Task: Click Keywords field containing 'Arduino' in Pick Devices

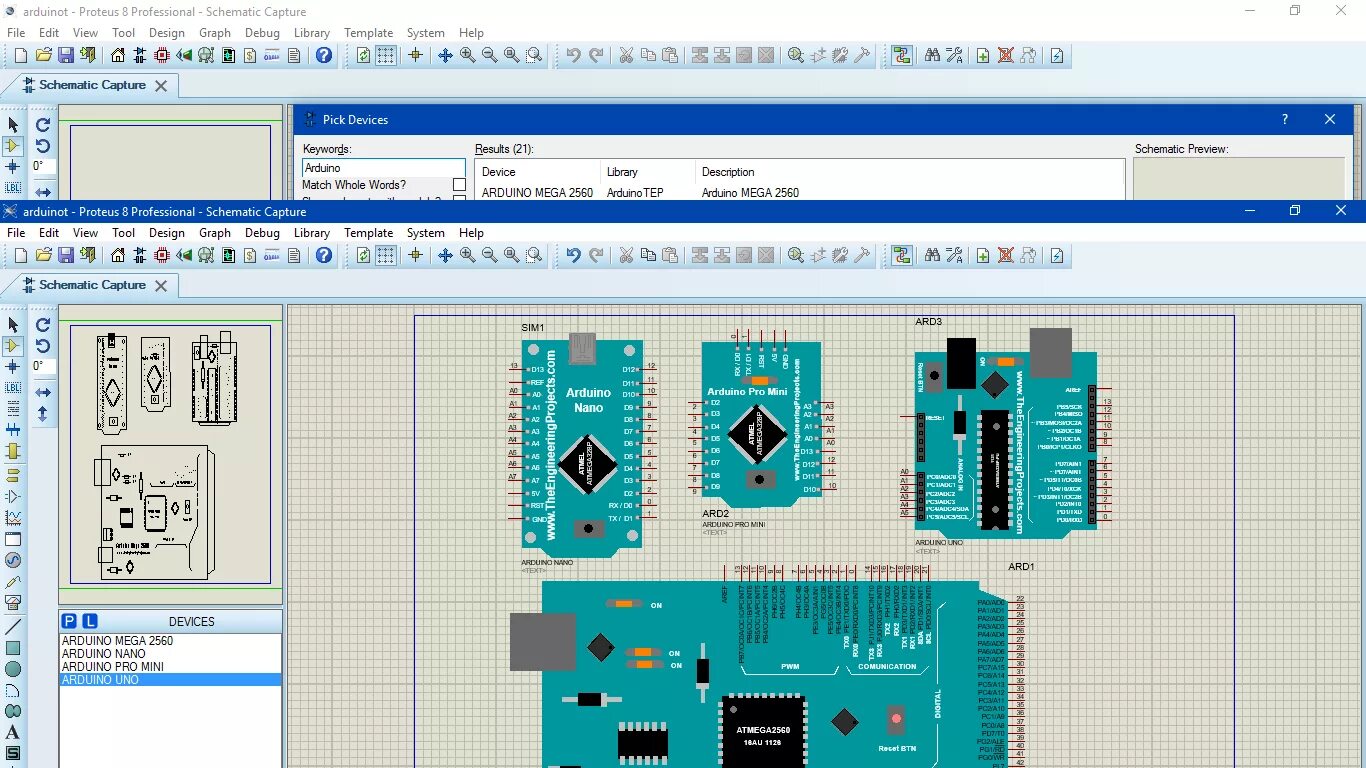Action: tap(384, 168)
